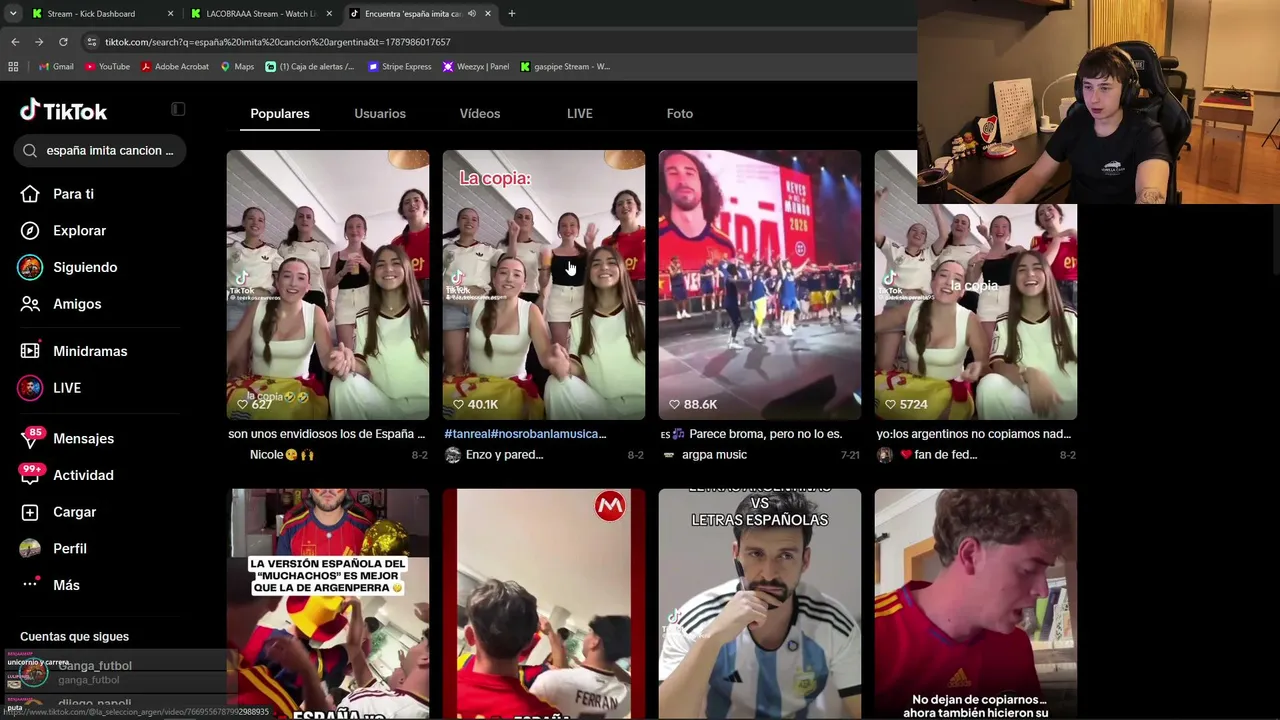Open 'La versión española del Muchachos' video
The width and height of the screenshot is (1280, 720).
(x=328, y=604)
